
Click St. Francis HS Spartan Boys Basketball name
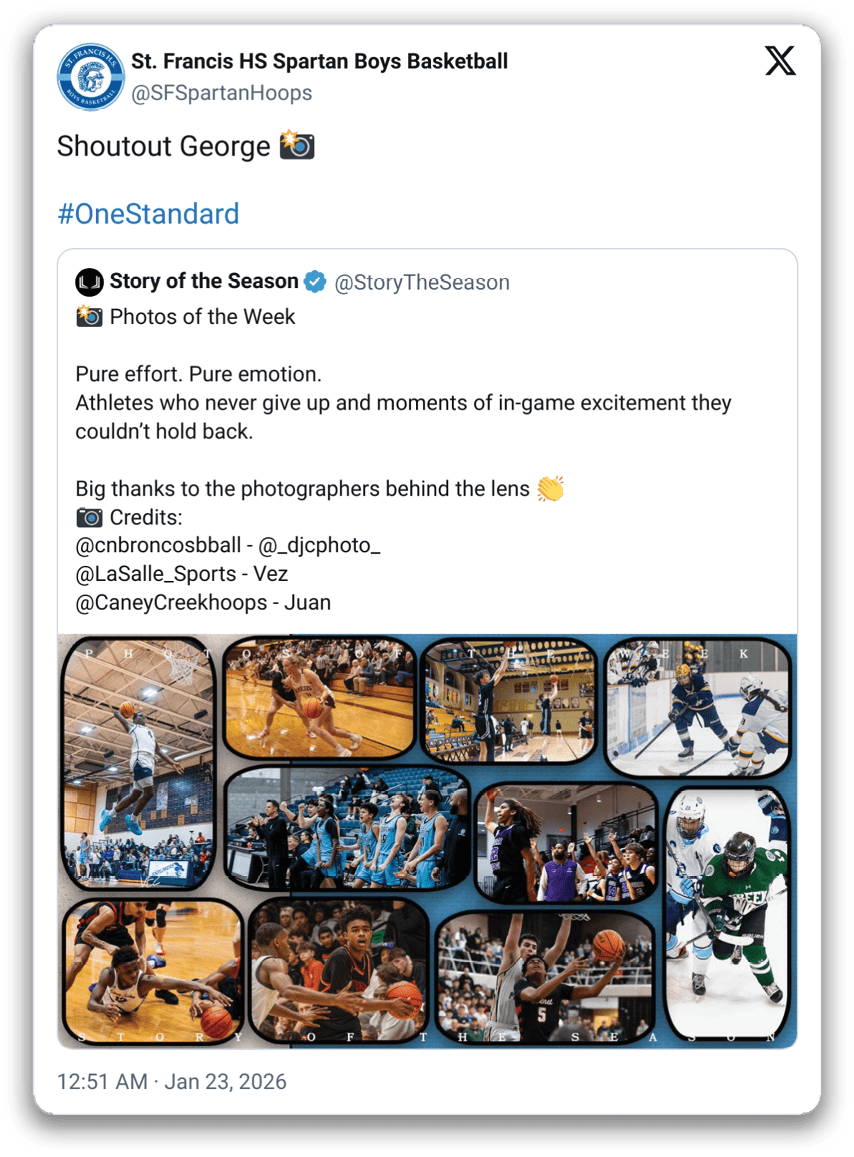(x=320, y=61)
